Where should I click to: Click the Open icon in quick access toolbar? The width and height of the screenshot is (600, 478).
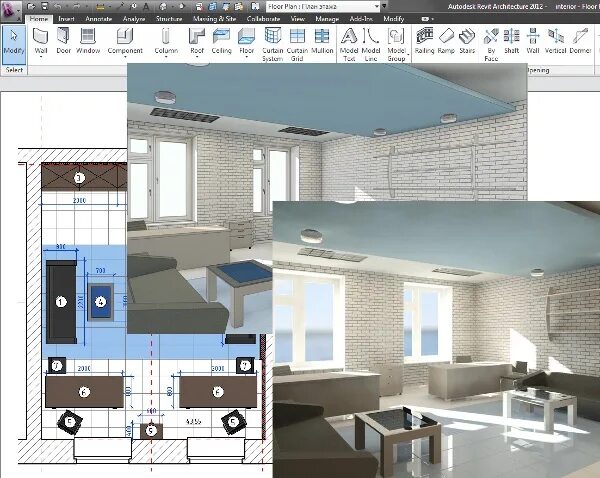[31, 7]
